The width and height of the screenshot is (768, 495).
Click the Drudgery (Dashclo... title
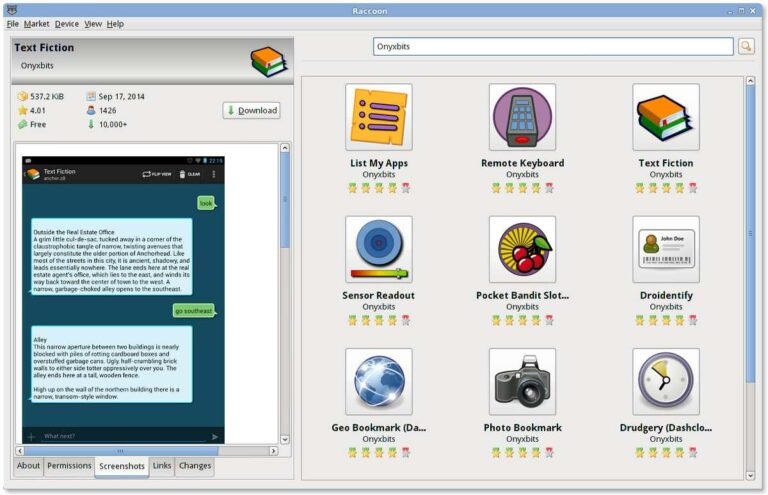click(666, 427)
